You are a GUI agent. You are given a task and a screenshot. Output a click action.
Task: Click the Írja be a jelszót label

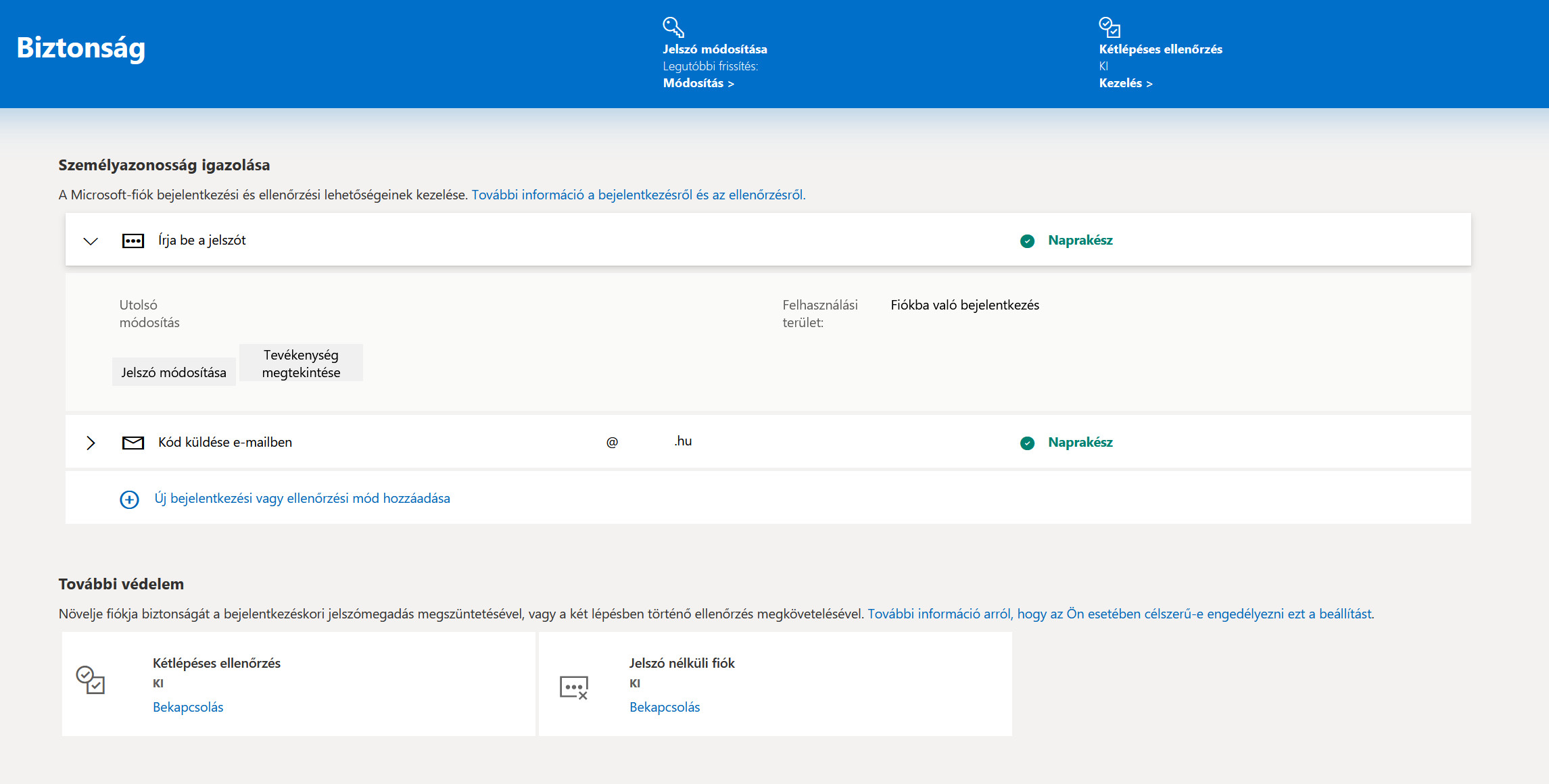point(202,240)
